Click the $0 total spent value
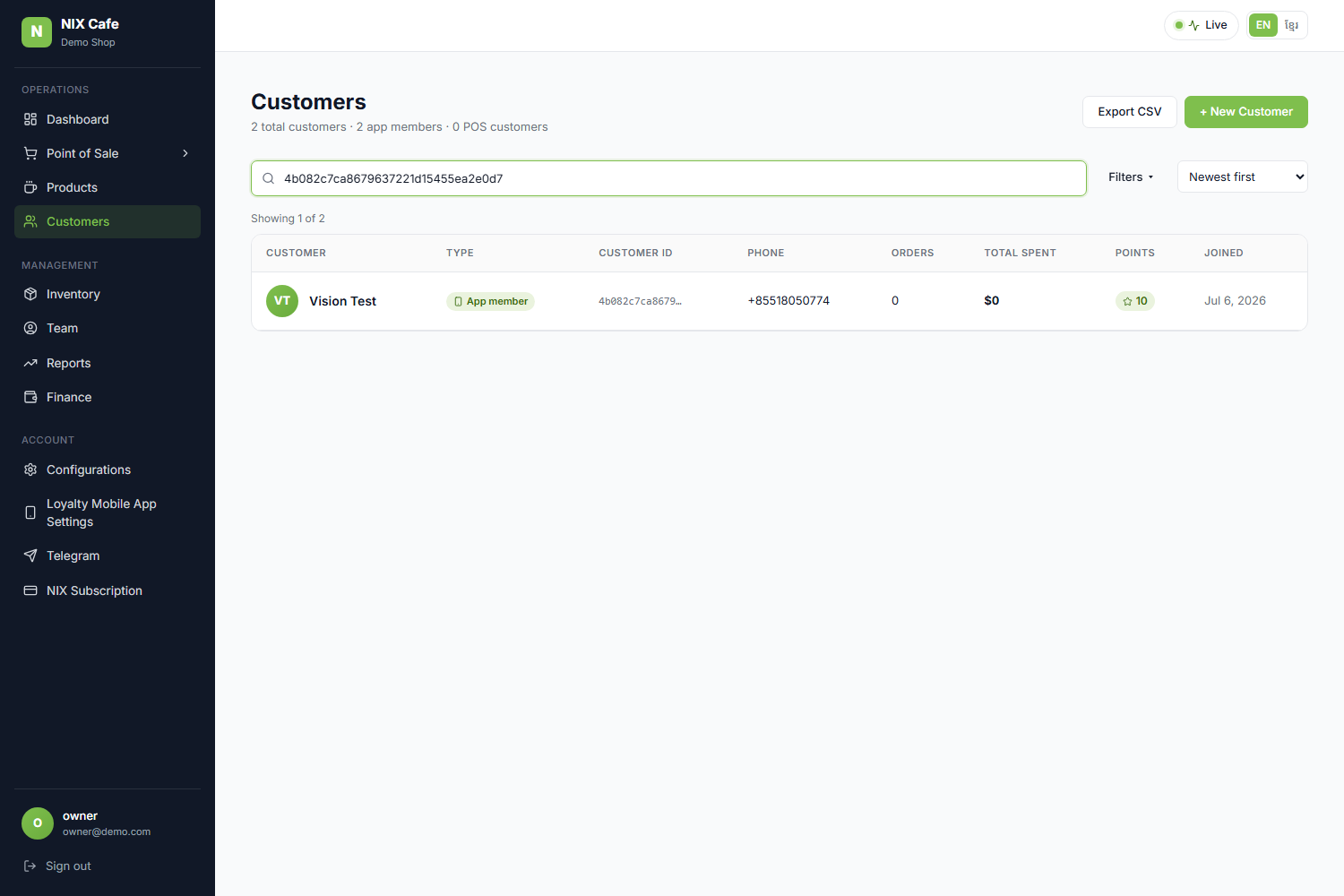This screenshot has height=896, width=1344. pos(992,301)
